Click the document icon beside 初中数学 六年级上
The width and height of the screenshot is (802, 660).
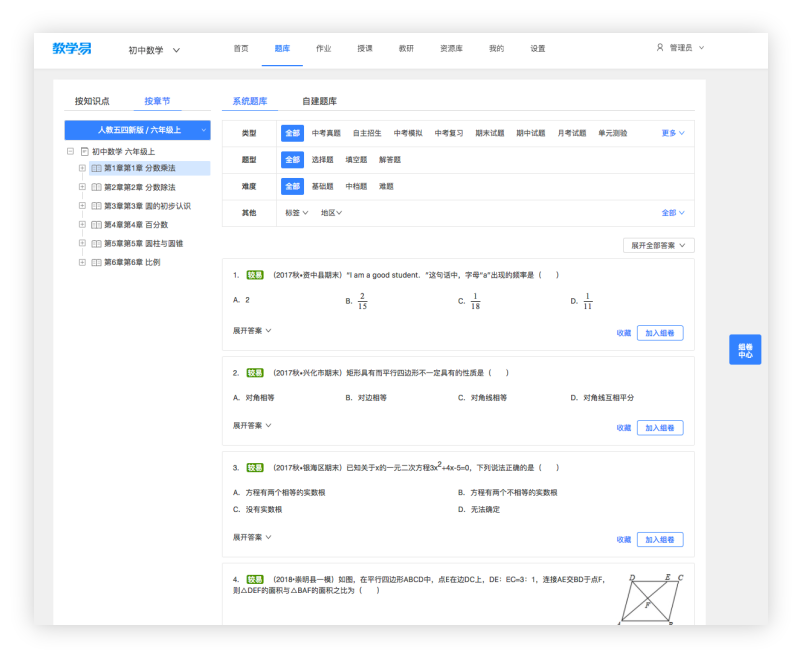tap(86, 151)
